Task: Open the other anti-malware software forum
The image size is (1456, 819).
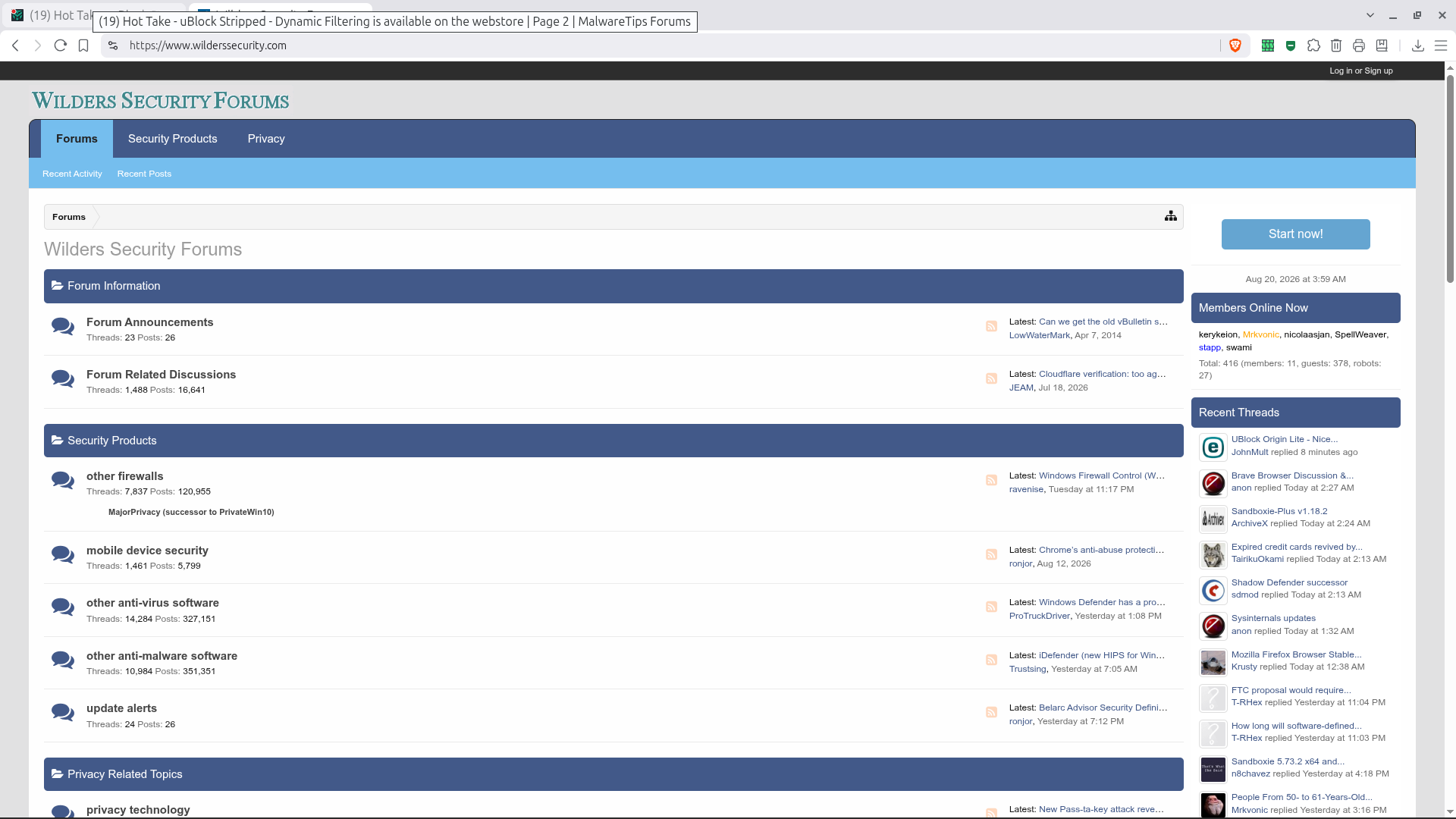Action: point(162,656)
